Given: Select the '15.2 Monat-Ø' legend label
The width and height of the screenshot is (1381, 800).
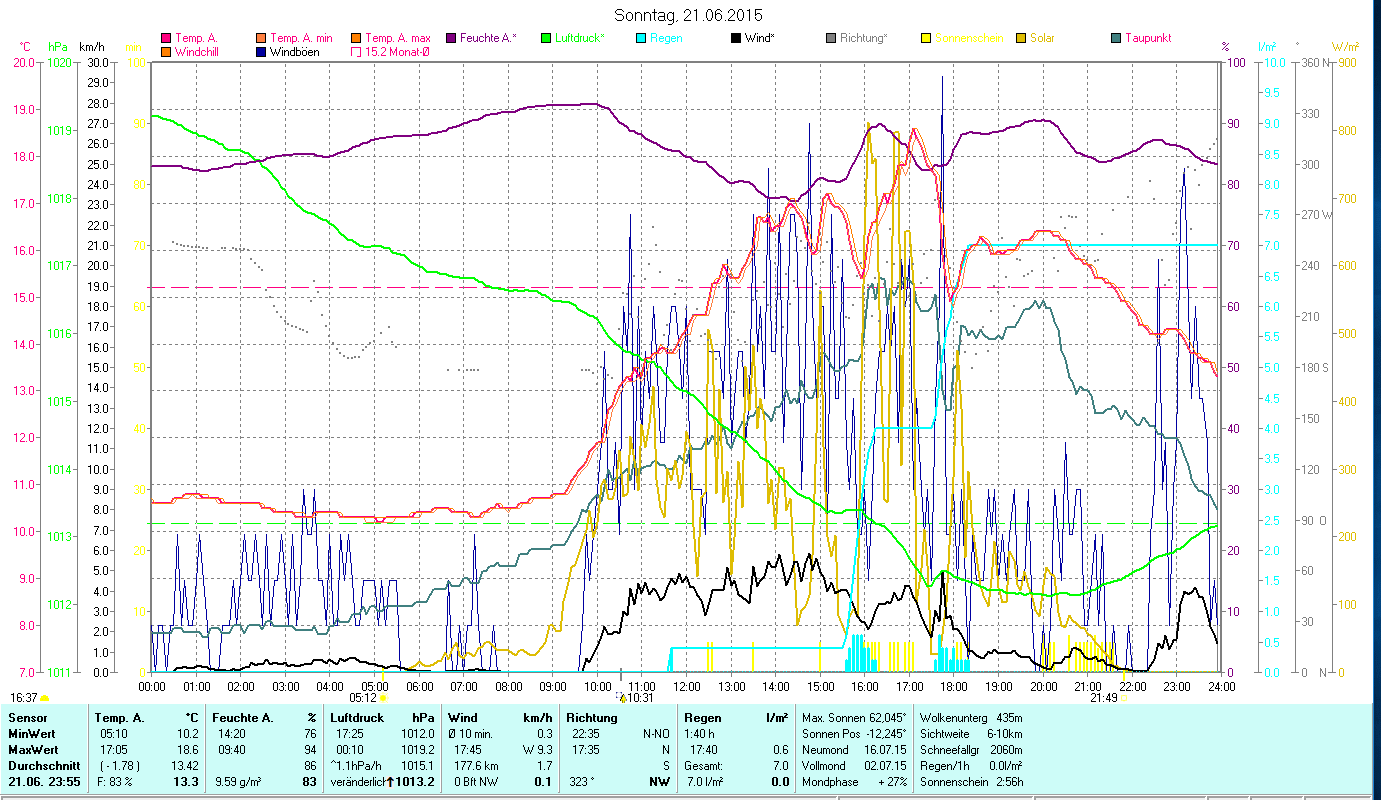Looking at the screenshot, I should point(397,52).
